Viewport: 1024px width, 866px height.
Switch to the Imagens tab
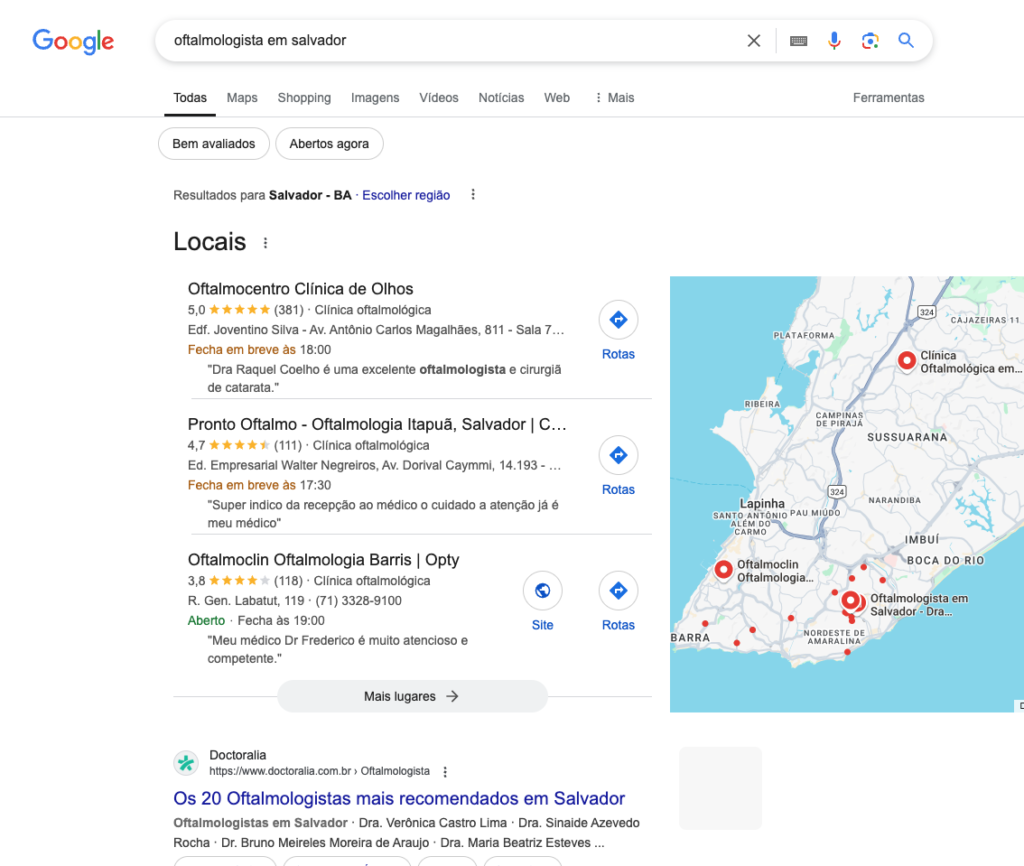click(x=375, y=98)
